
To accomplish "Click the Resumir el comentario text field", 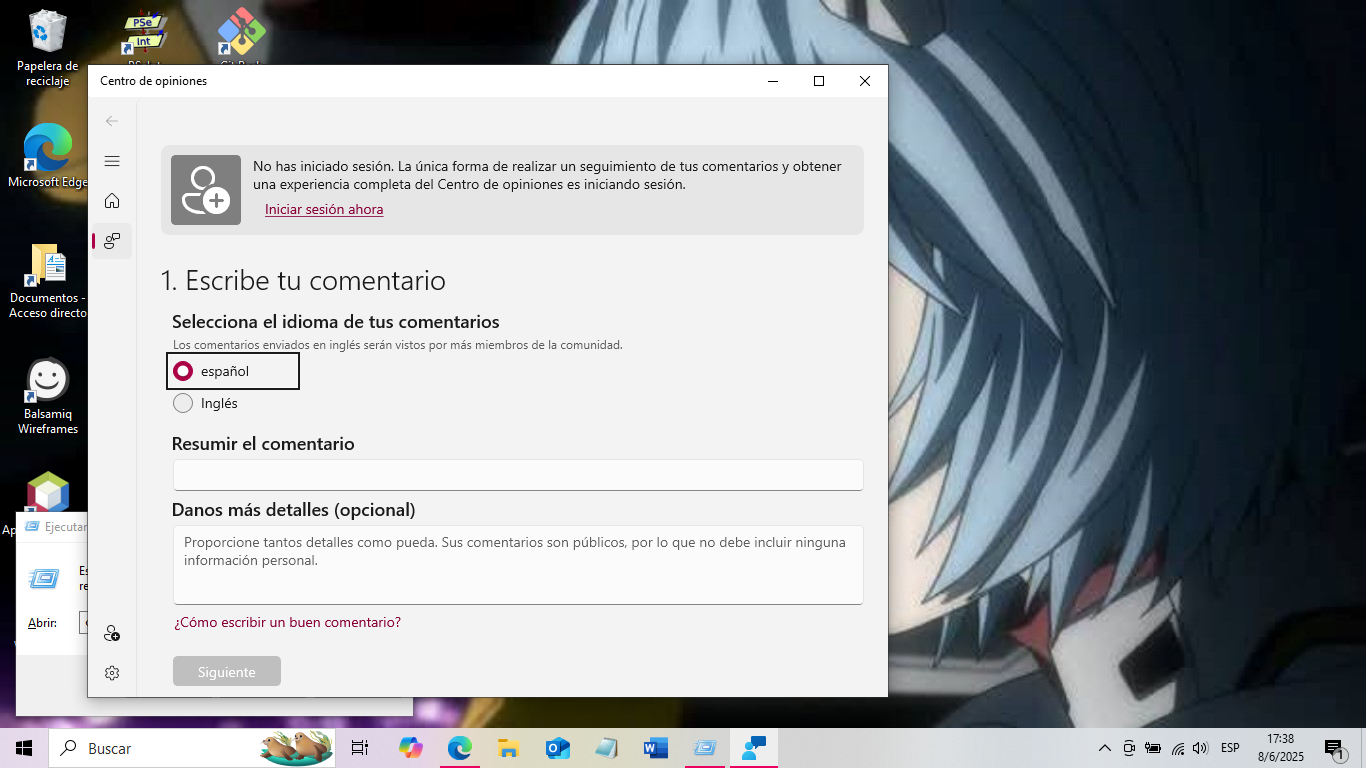I will pyautogui.click(x=518, y=475).
